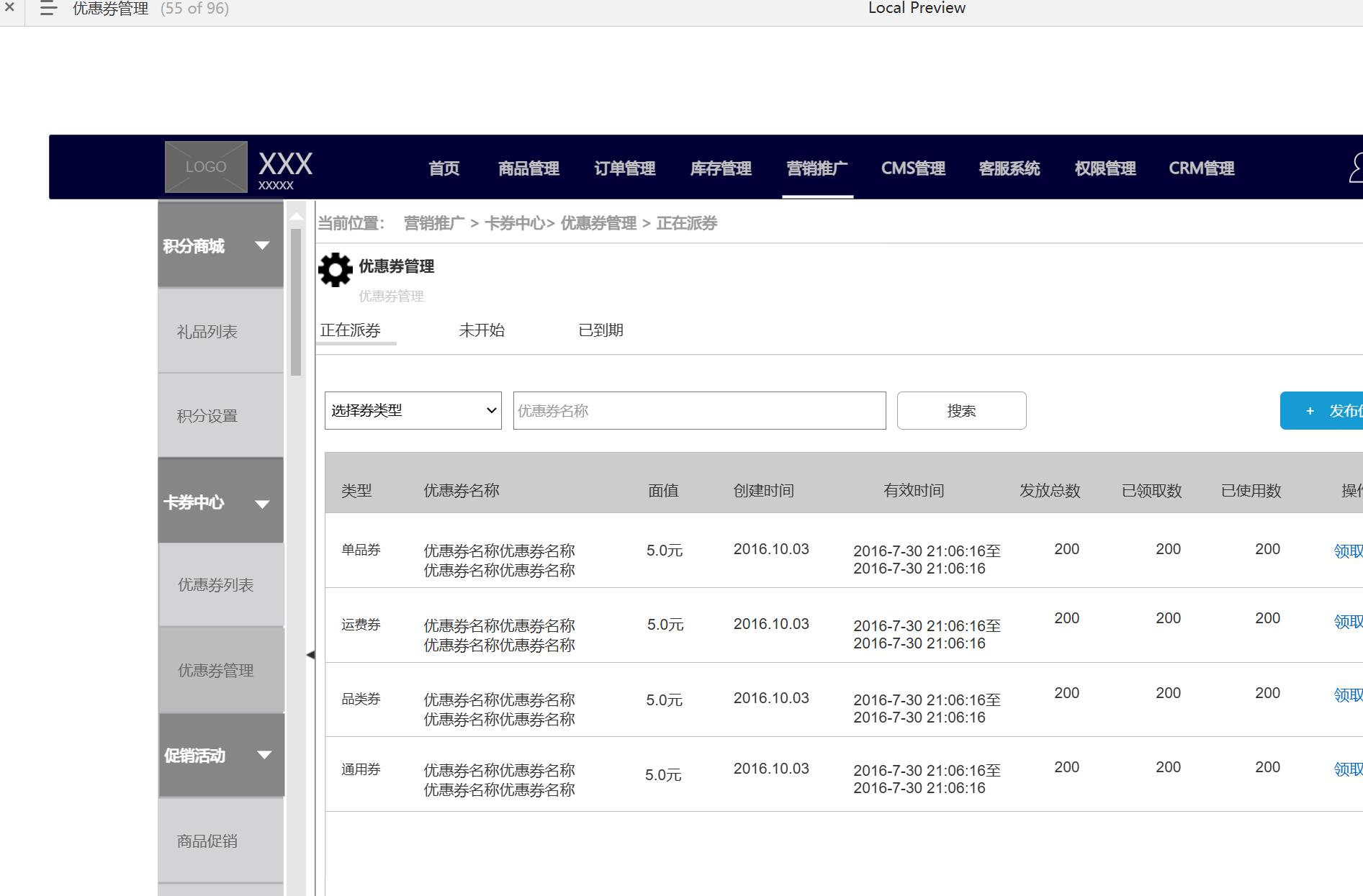1363x896 pixels.
Task: Click the 创建时间 column header
Action: [x=764, y=491]
